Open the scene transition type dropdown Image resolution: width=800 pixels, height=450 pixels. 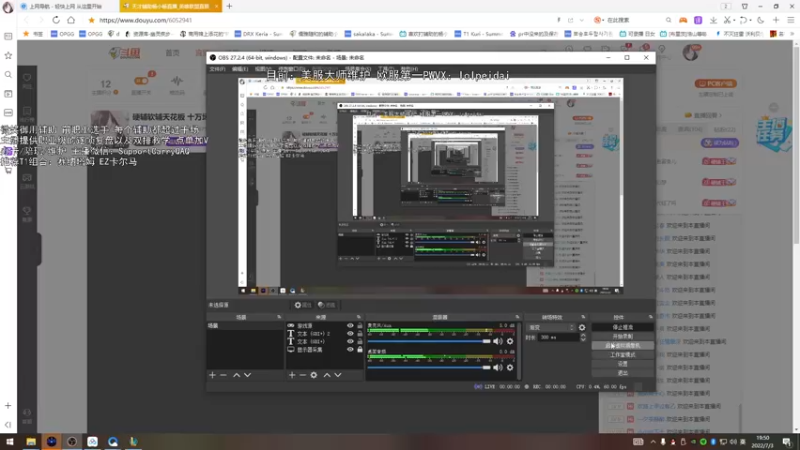point(551,328)
